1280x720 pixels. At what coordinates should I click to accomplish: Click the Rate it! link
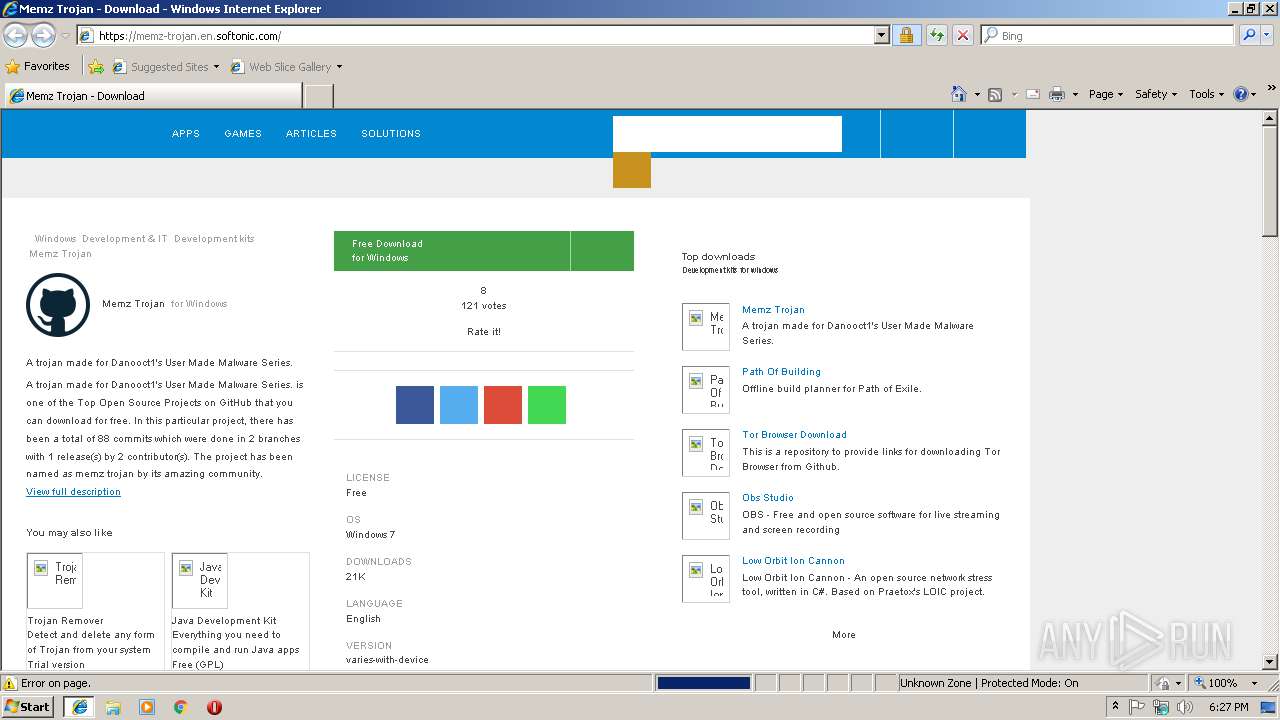coord(484,332)
